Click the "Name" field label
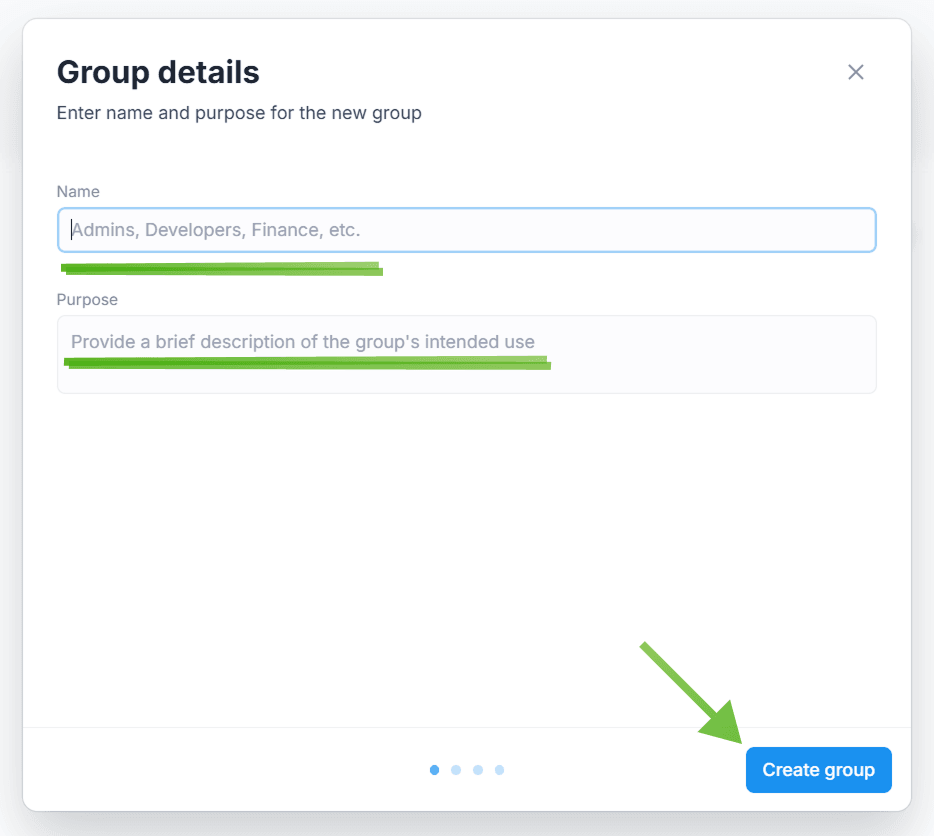Viewport: 934px width, 836px height. pos(78,191)
